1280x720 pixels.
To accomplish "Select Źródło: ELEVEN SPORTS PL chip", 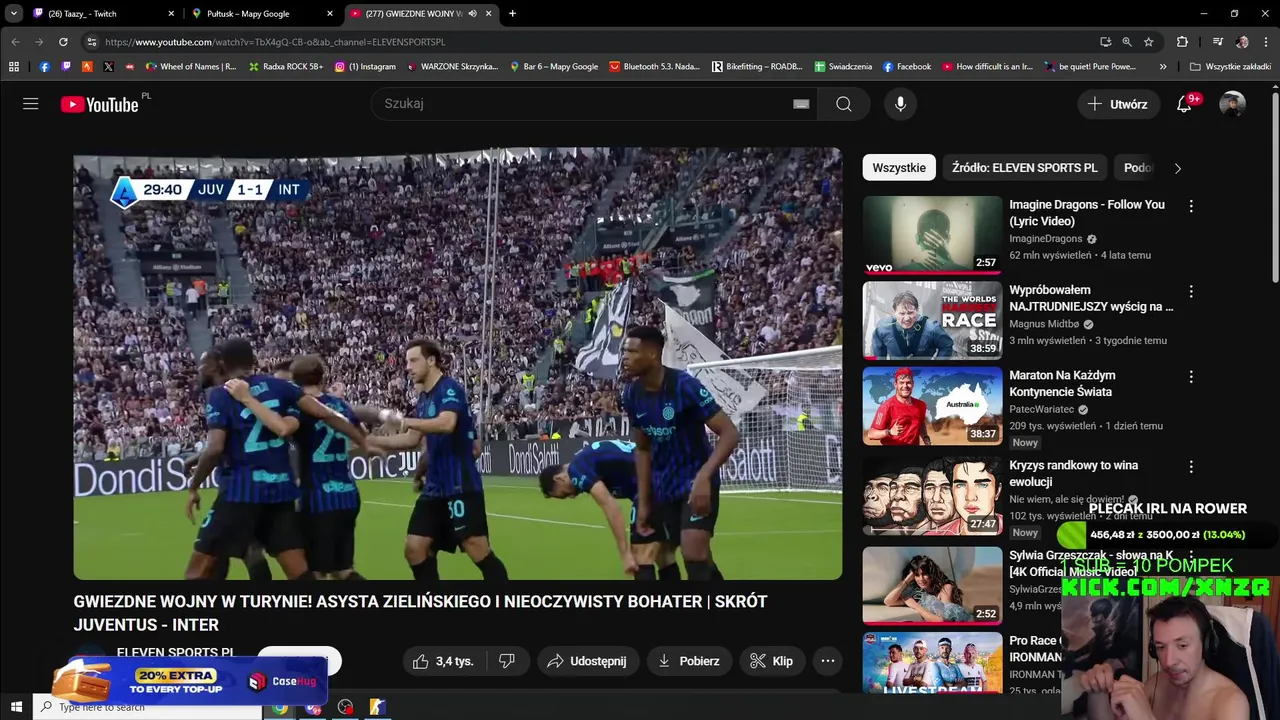I will pyautogui.click(x=1025, y=168).
